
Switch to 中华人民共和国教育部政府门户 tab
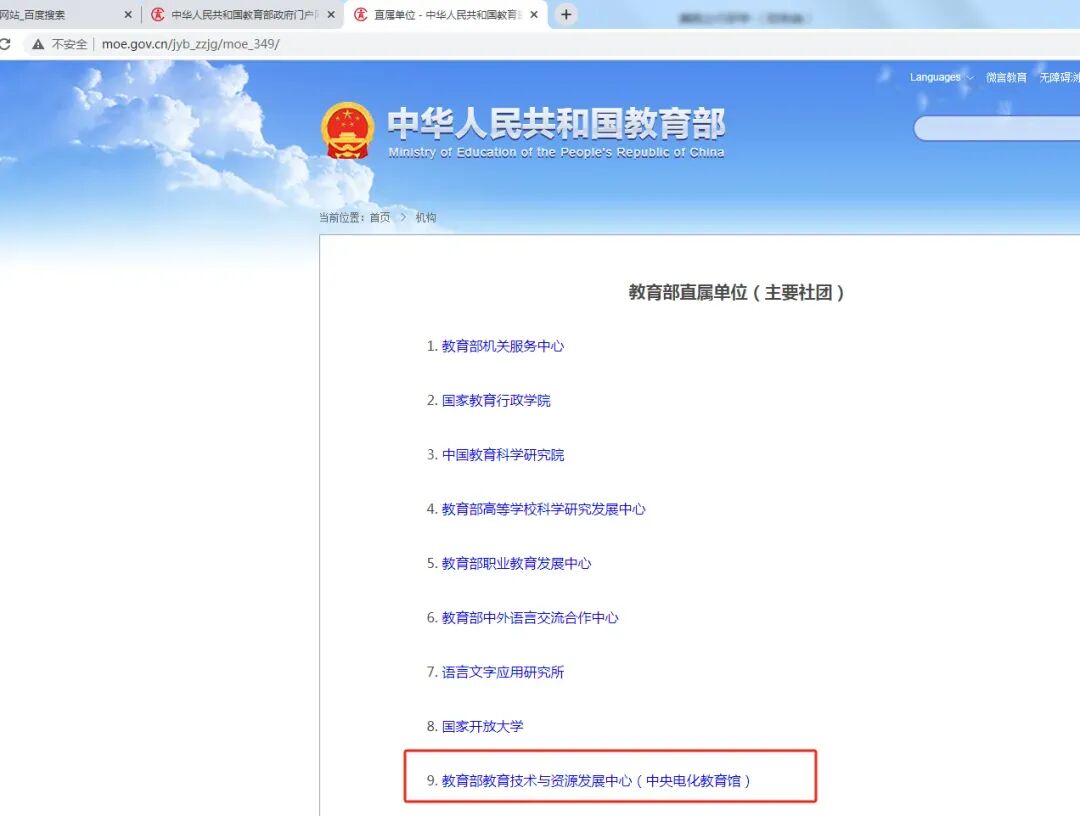tap(242, 14)
